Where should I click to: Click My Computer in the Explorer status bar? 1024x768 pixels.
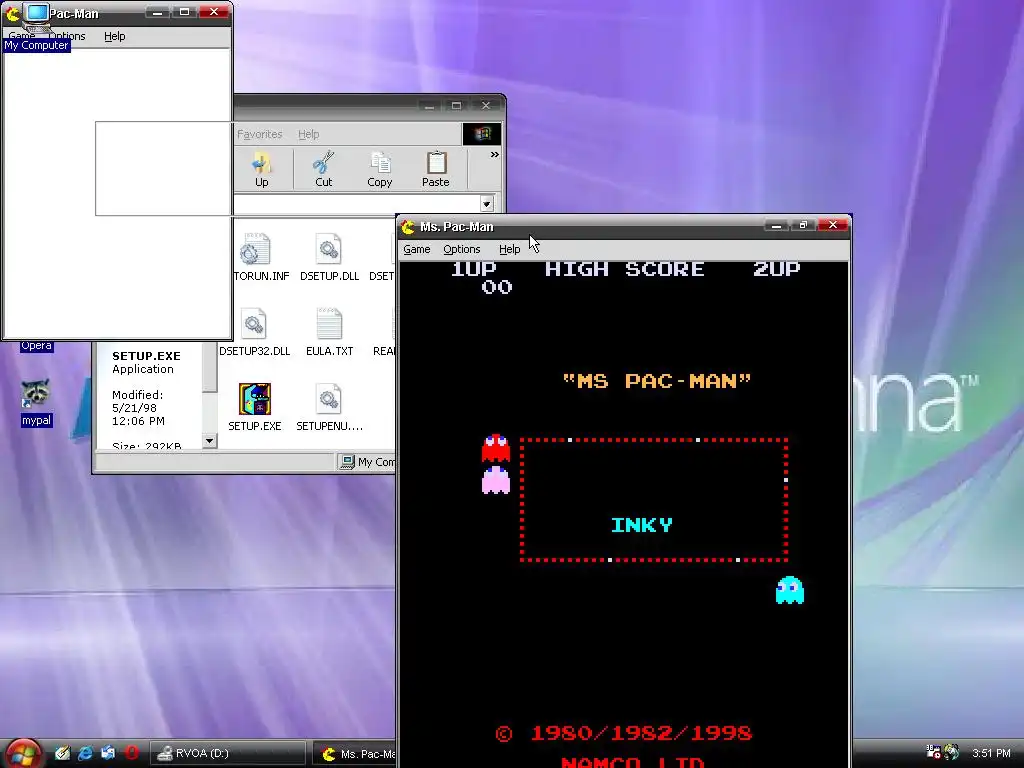(367, 462)
